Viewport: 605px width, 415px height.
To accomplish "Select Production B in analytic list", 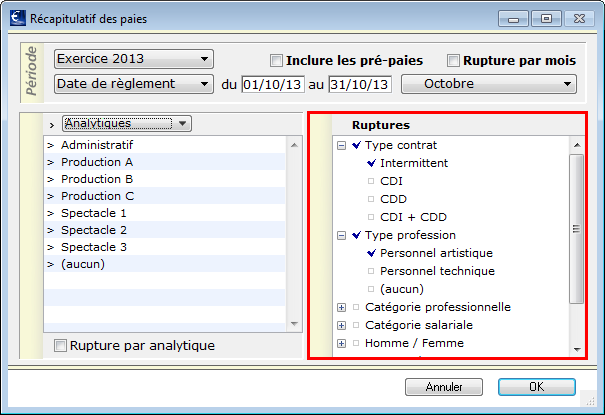I will tap(165, 179).
